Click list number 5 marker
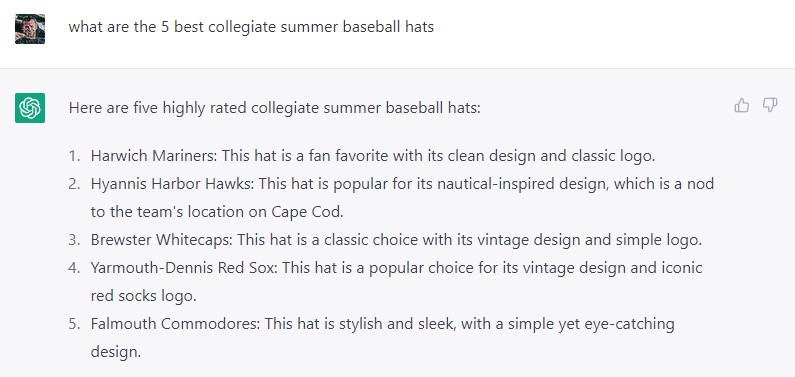Viewport: 795px width, 377px height. 75,323
